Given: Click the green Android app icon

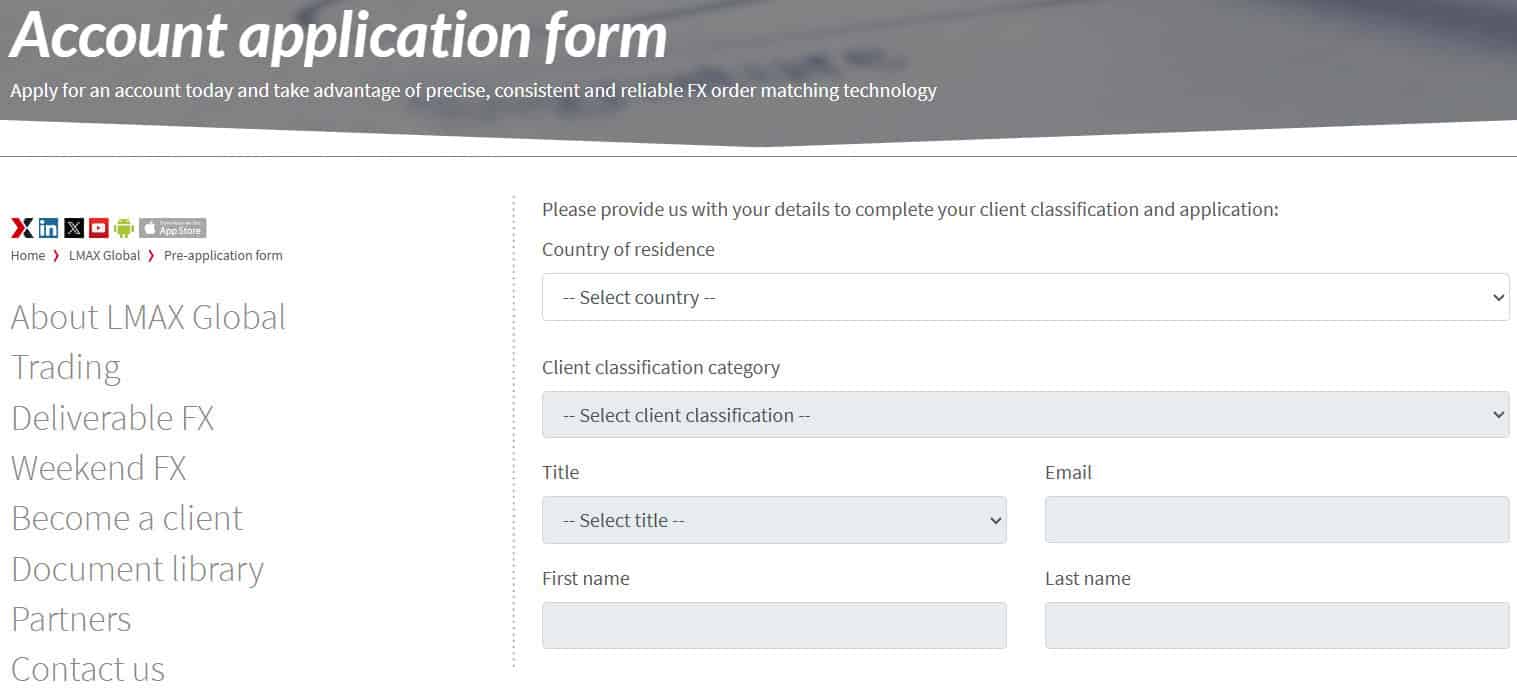Looking at the screenshot, I should (124, 228).
